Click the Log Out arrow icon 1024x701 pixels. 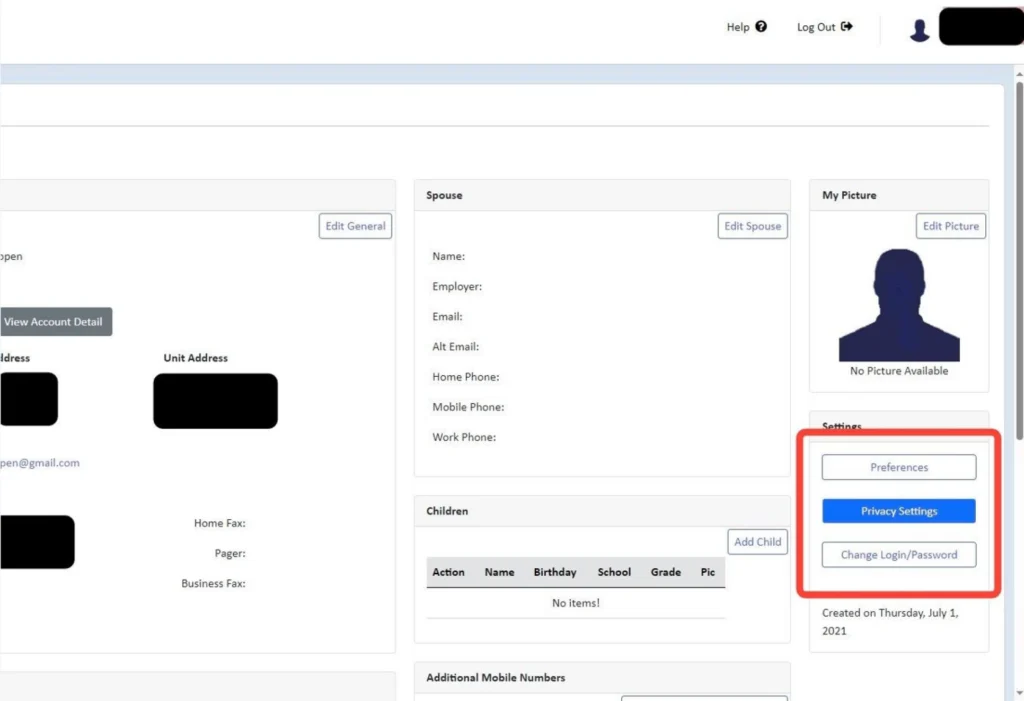(847, 27)
